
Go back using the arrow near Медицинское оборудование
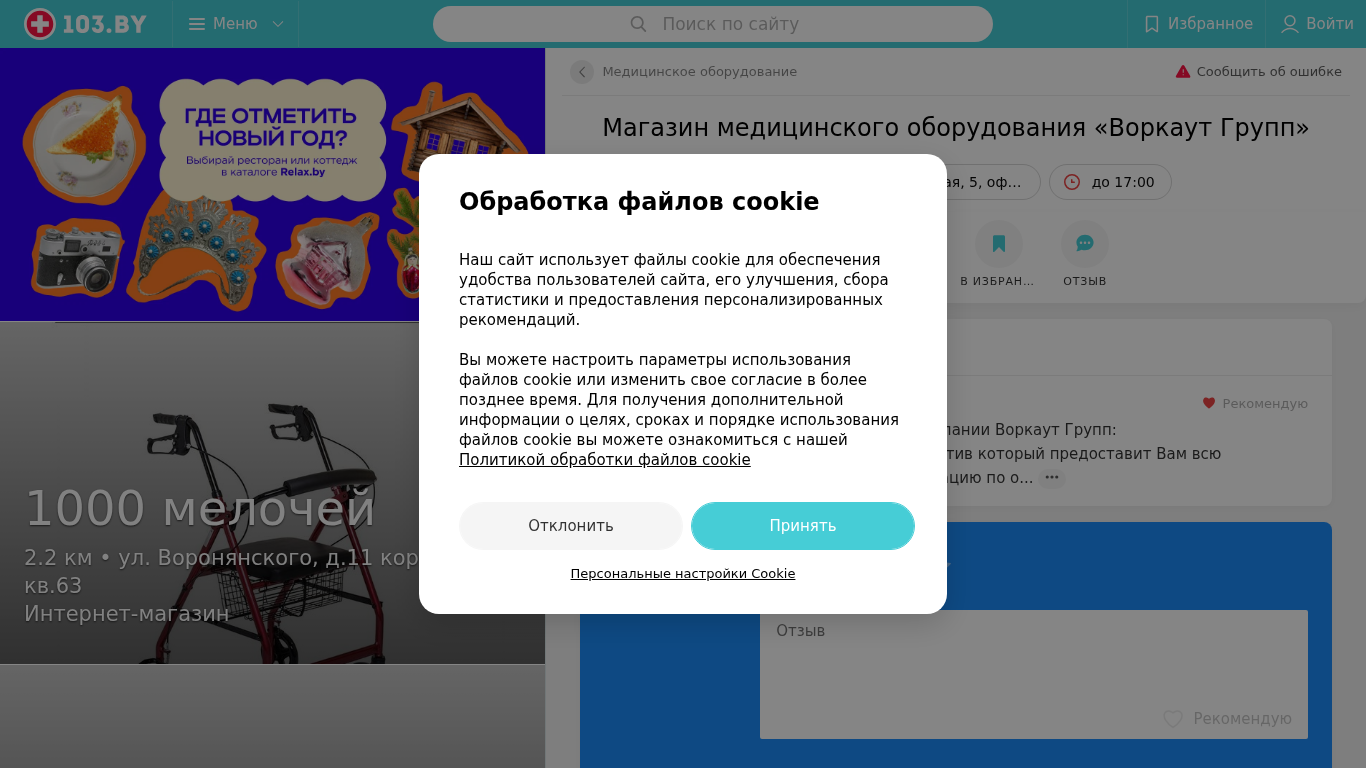pyautogui.click(x=582, y=72)
